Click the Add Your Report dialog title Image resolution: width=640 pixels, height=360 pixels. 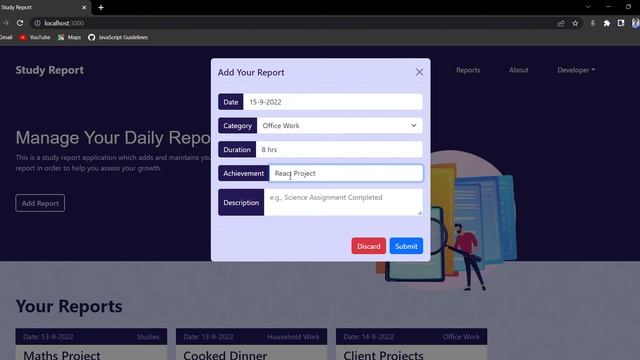pos(251,72)
